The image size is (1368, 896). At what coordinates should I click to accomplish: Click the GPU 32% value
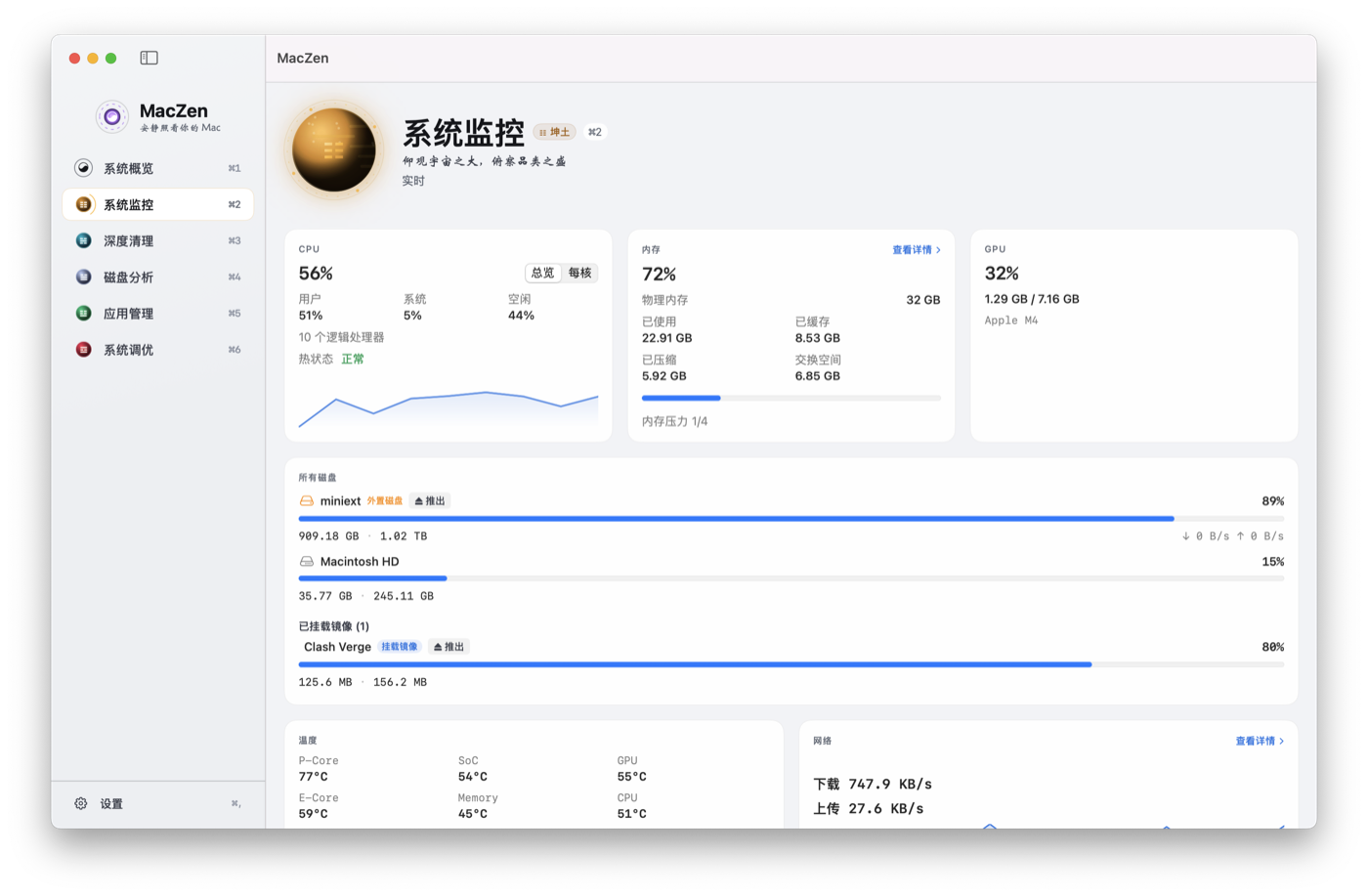click(1003, 274)
